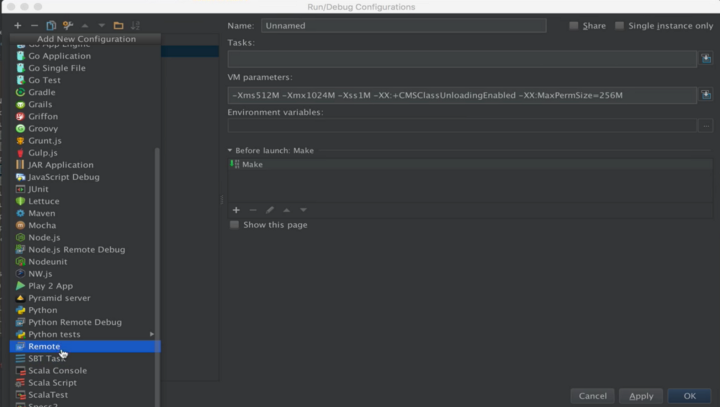Viewport: 720px width, 407px height.
Task: Click the add configuration plus icon
Action: 17,25
